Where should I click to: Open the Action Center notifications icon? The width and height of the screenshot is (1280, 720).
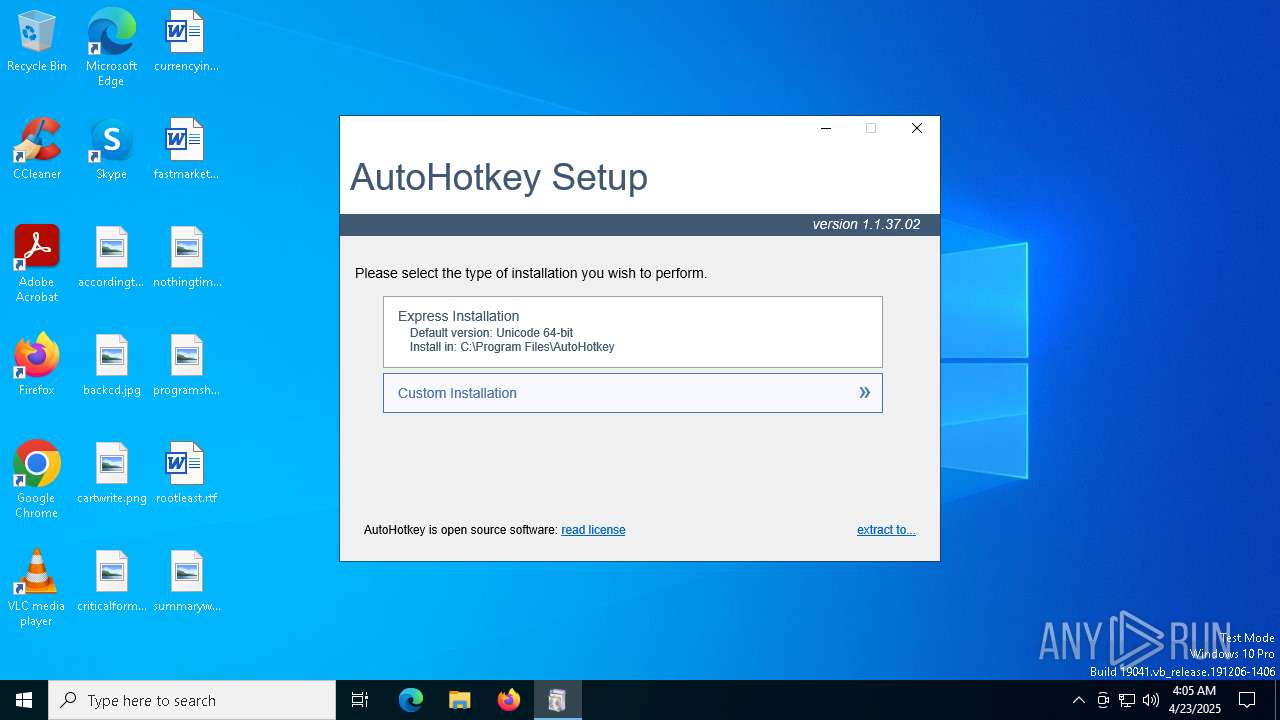pos(1247,700)
